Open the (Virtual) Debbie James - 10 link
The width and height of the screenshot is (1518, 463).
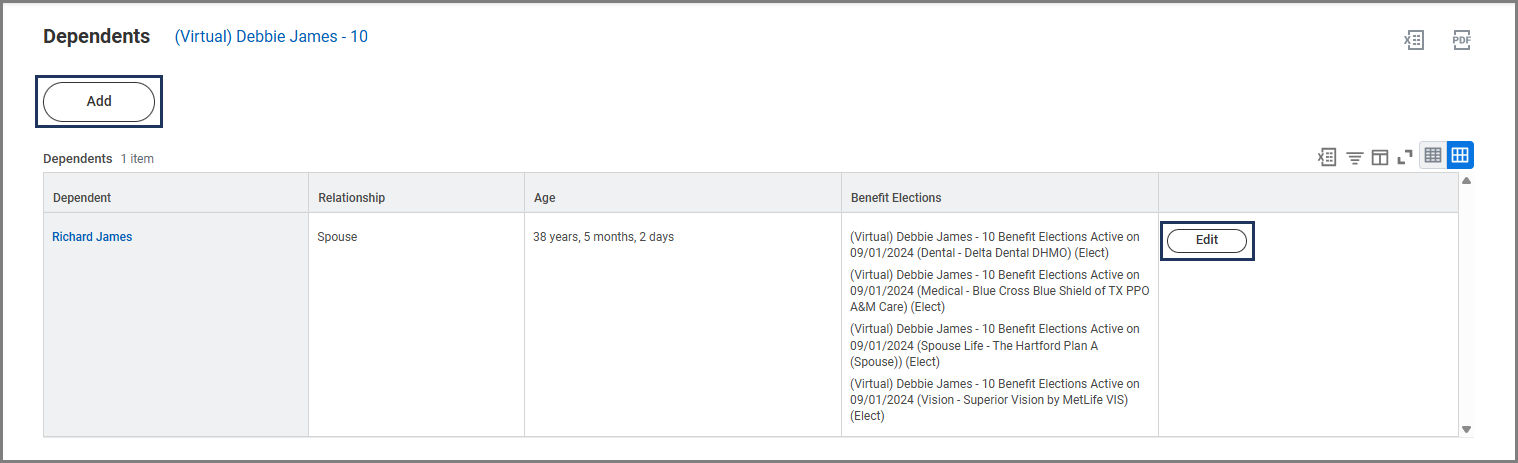pyautogui.click(x=271, y=37)
